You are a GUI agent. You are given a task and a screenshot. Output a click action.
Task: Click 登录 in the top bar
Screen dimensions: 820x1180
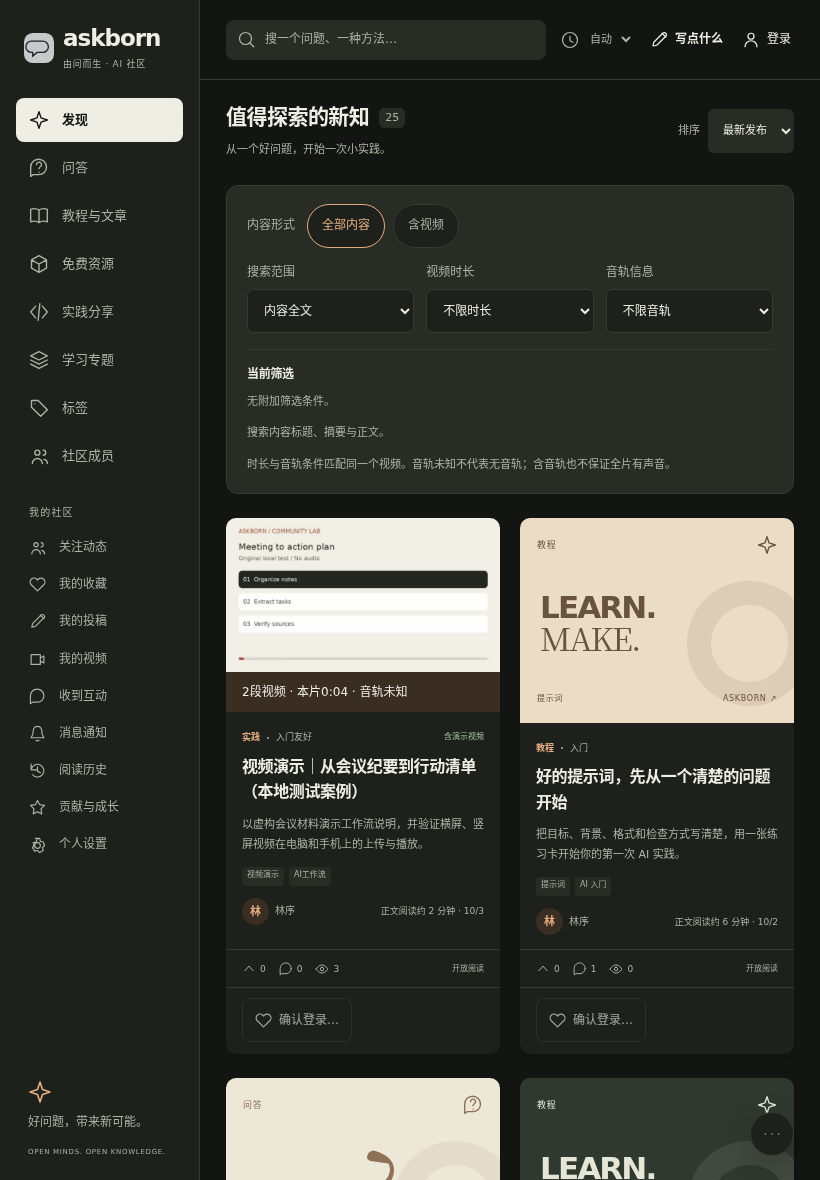coord(767,39)
